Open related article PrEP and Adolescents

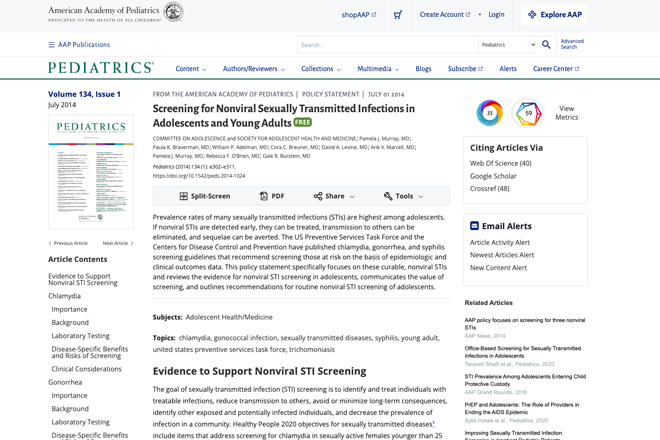pos(522,408)
